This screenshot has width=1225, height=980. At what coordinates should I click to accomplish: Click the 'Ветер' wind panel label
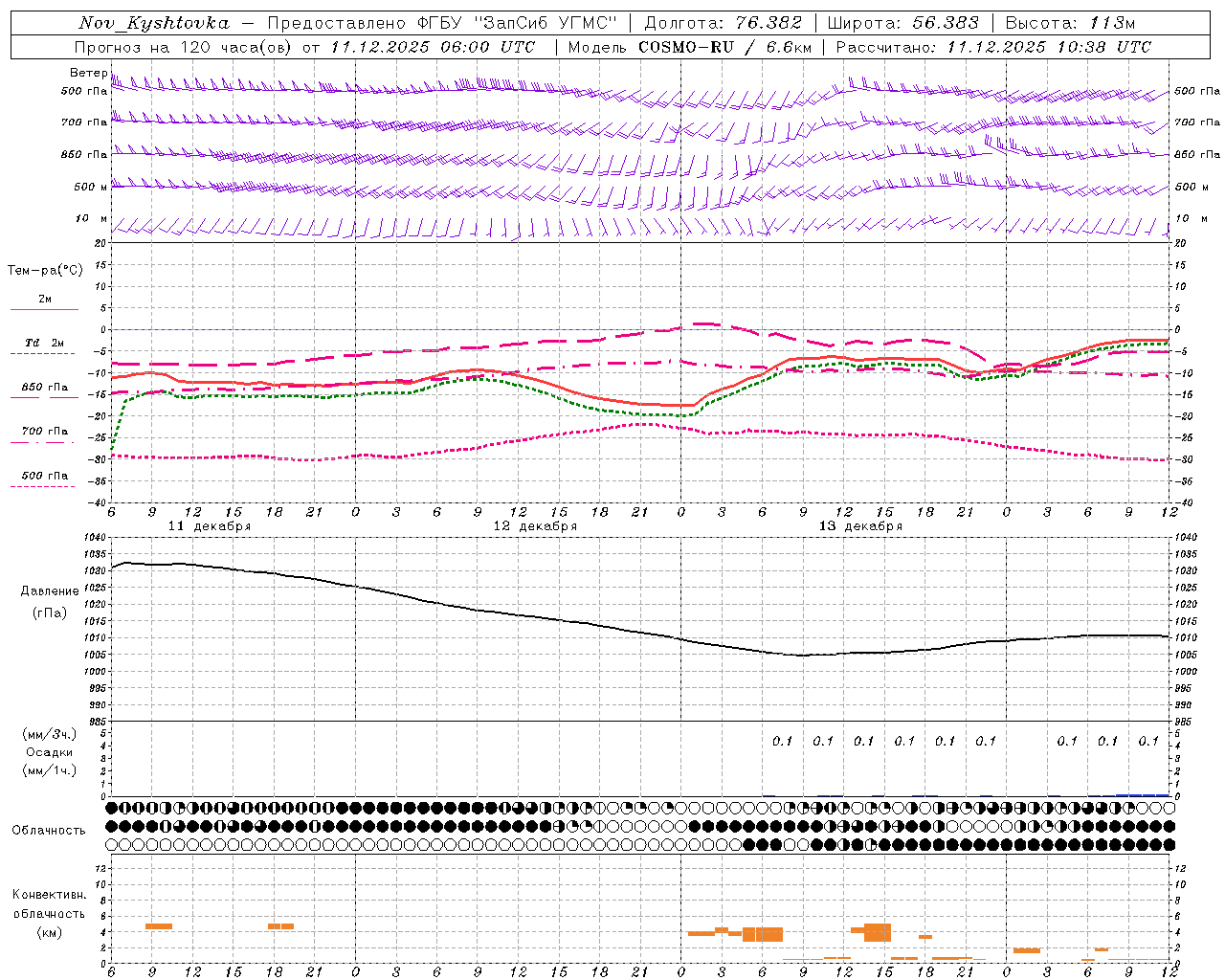pyautogui.click(x=88, y=73)
